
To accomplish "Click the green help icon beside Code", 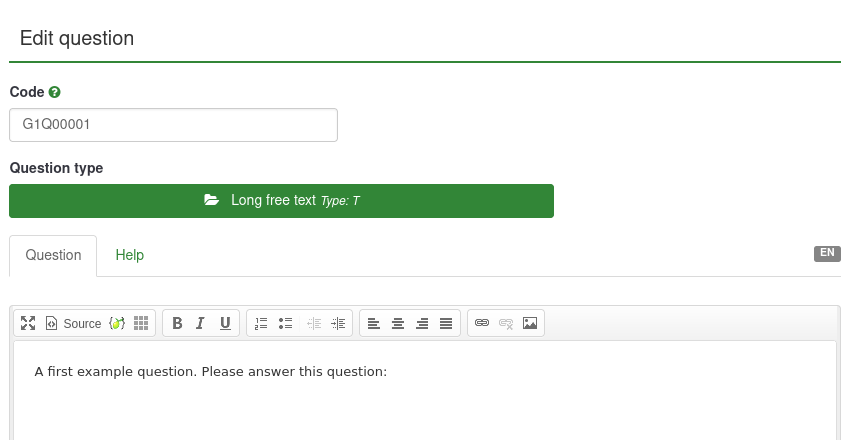I will 55,92.
